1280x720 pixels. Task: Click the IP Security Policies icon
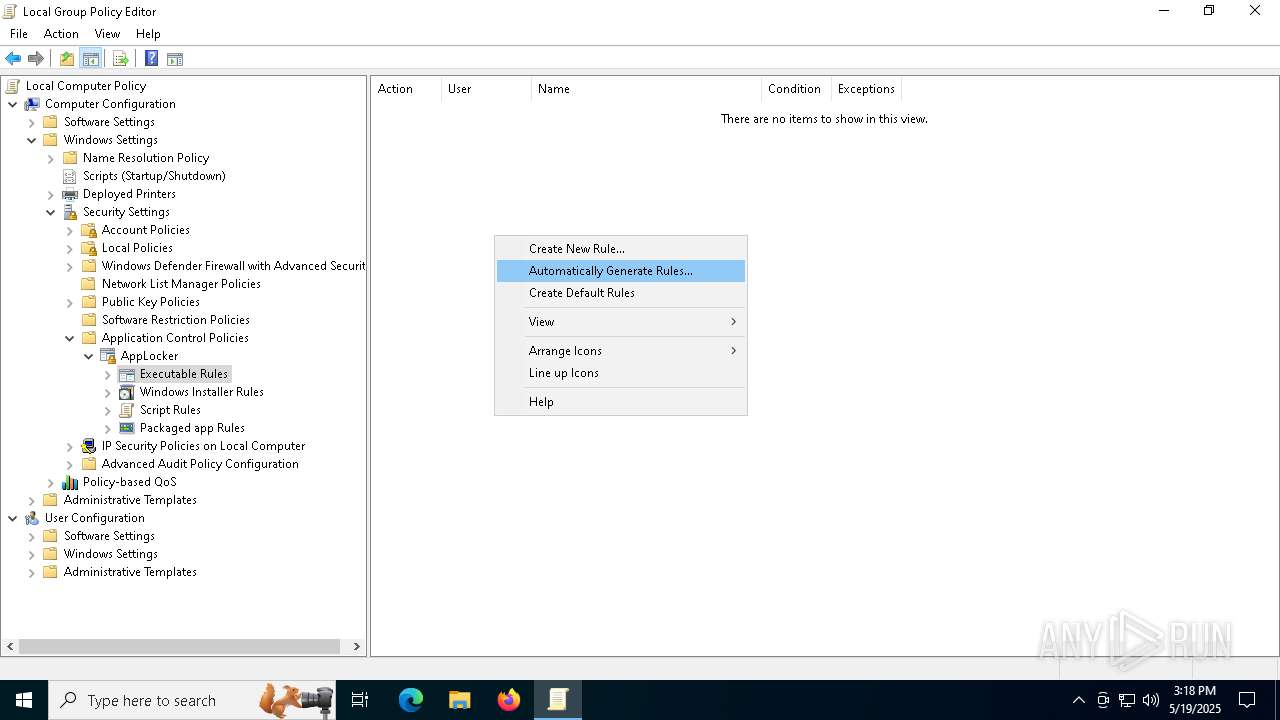coord(89,446)
